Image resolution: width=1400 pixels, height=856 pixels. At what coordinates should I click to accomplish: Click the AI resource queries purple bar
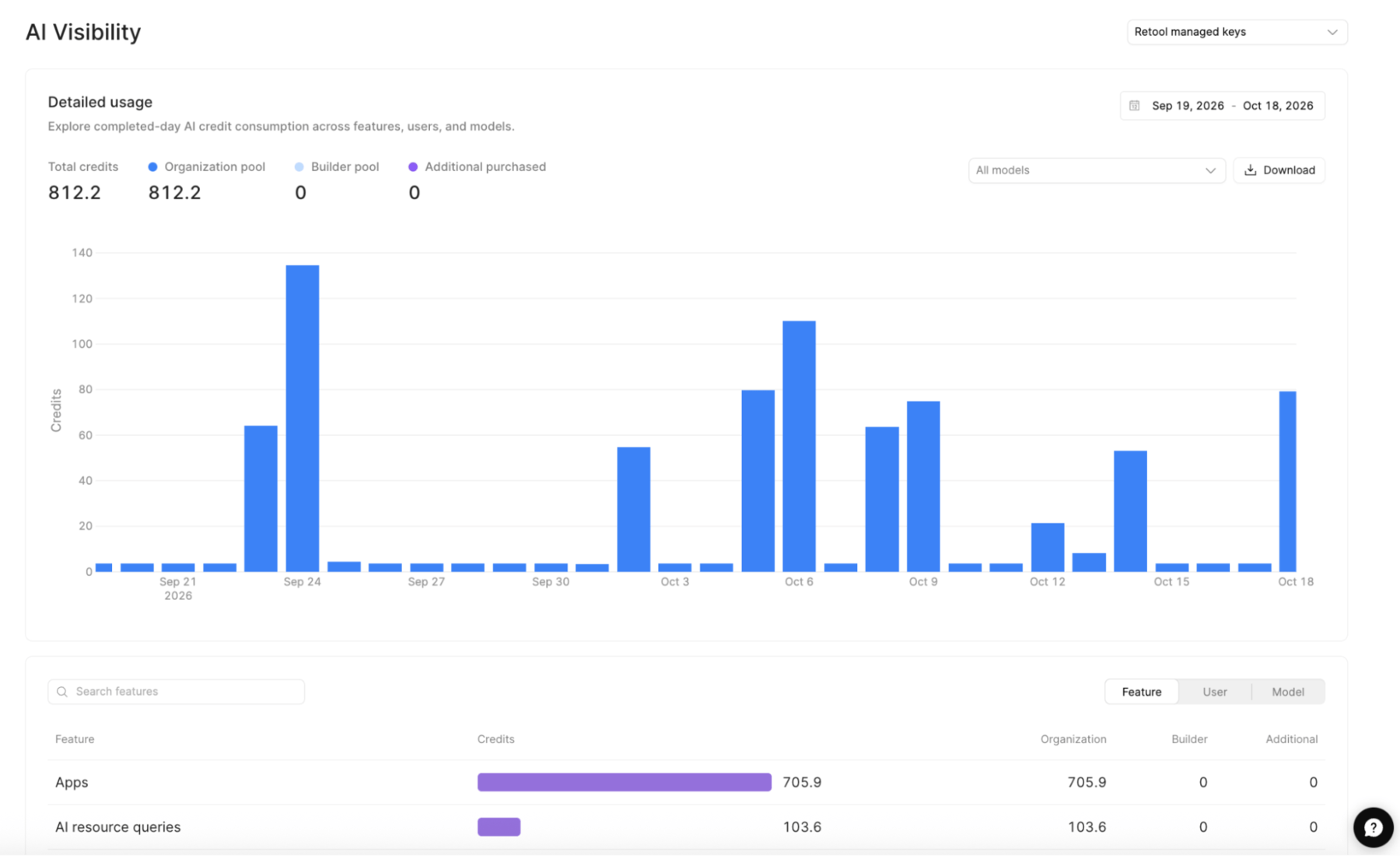click(499, 827)
